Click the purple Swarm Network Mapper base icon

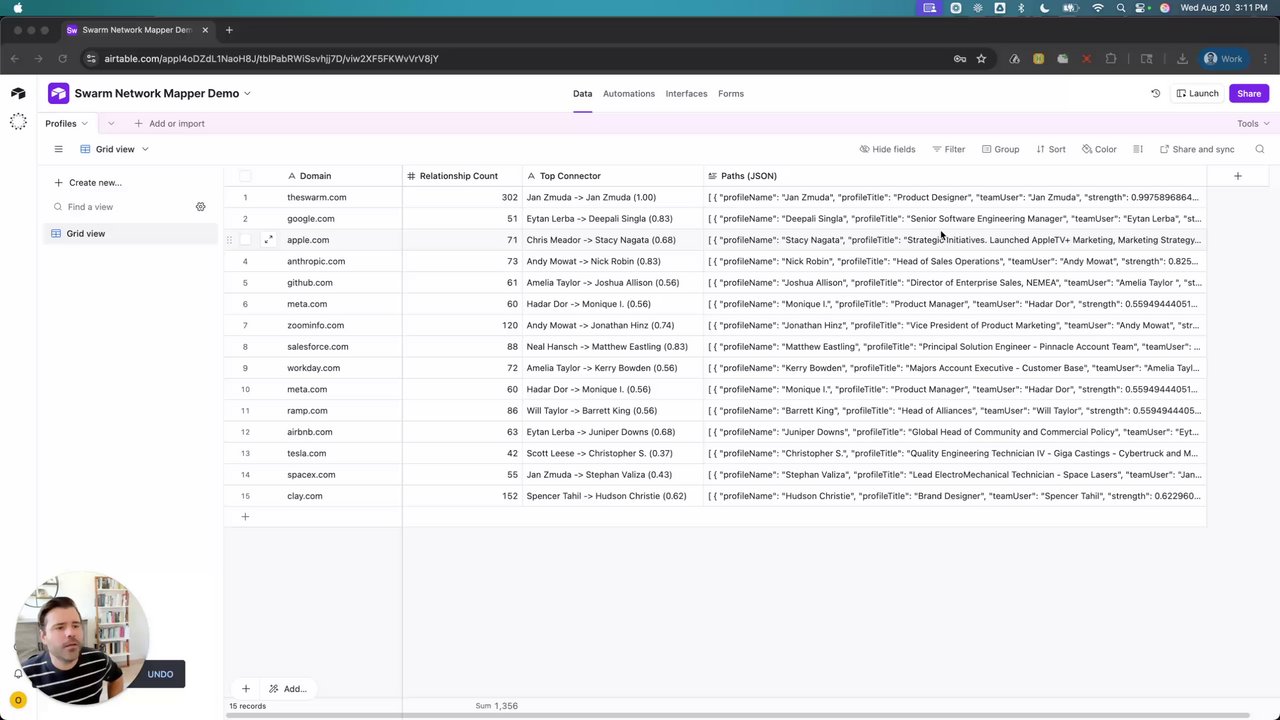[x=58, y=93]
